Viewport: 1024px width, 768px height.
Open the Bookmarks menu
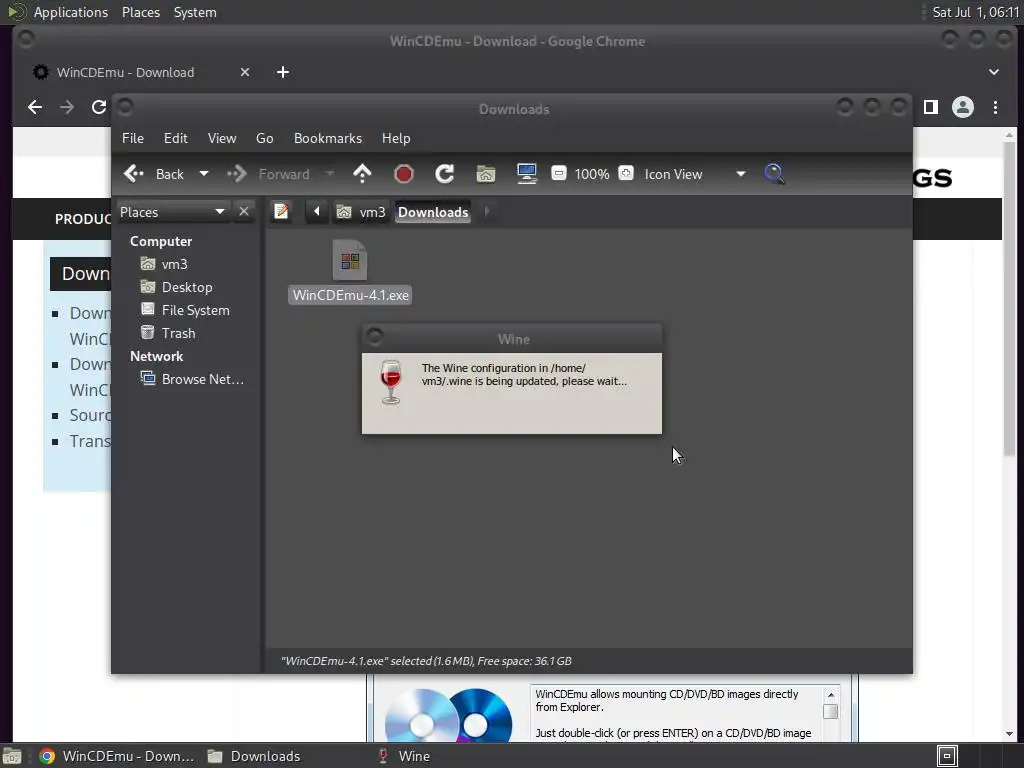(x=328, y=138)
